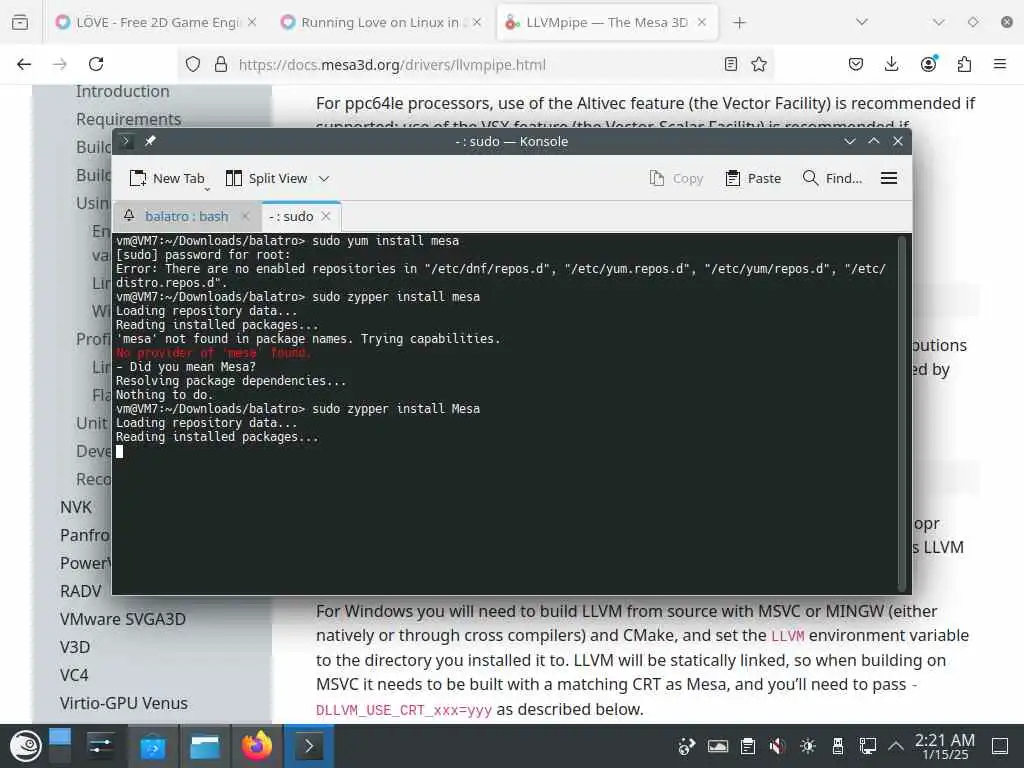Open NVK driver docs link
This screenshot has height=768, width=1024.
click(x=76, y=507)
